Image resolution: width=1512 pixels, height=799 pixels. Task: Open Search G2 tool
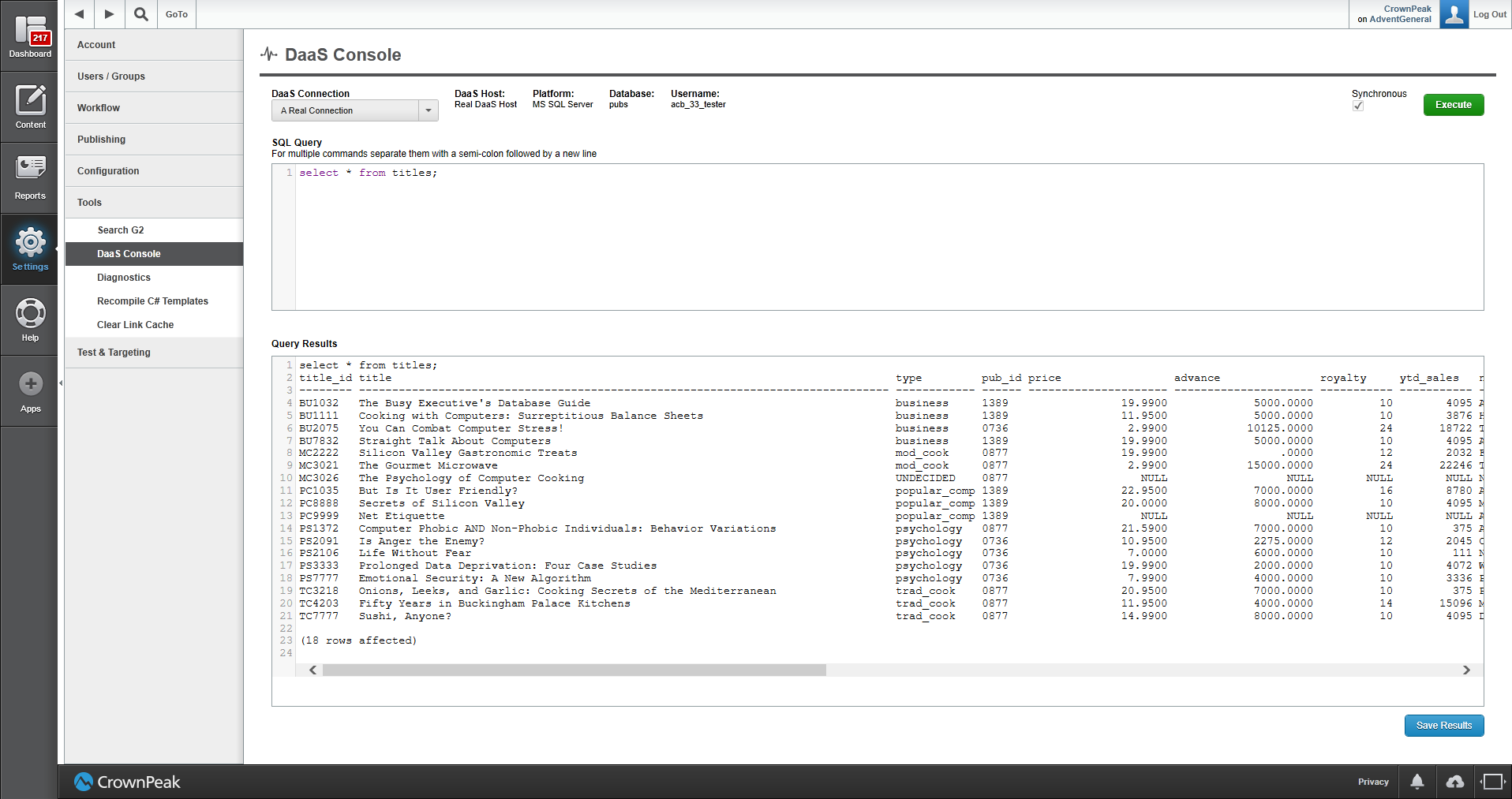point(154,230)
